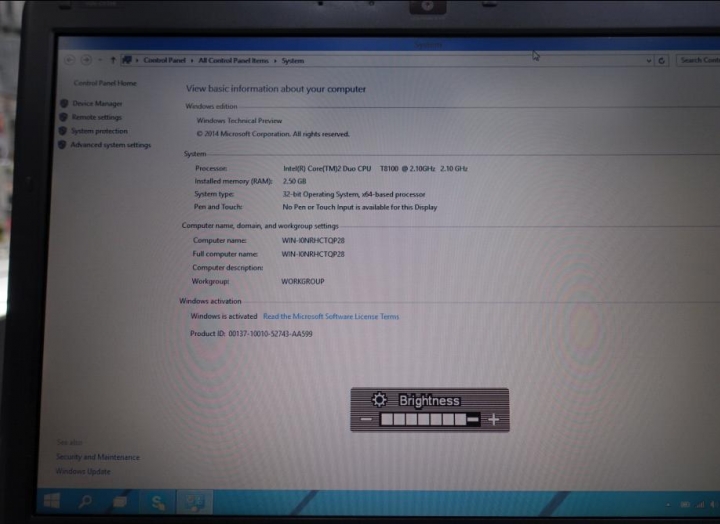Click the computer icon in address bar
The height and width of the screenshot is (524, 720).
(127, 60)
